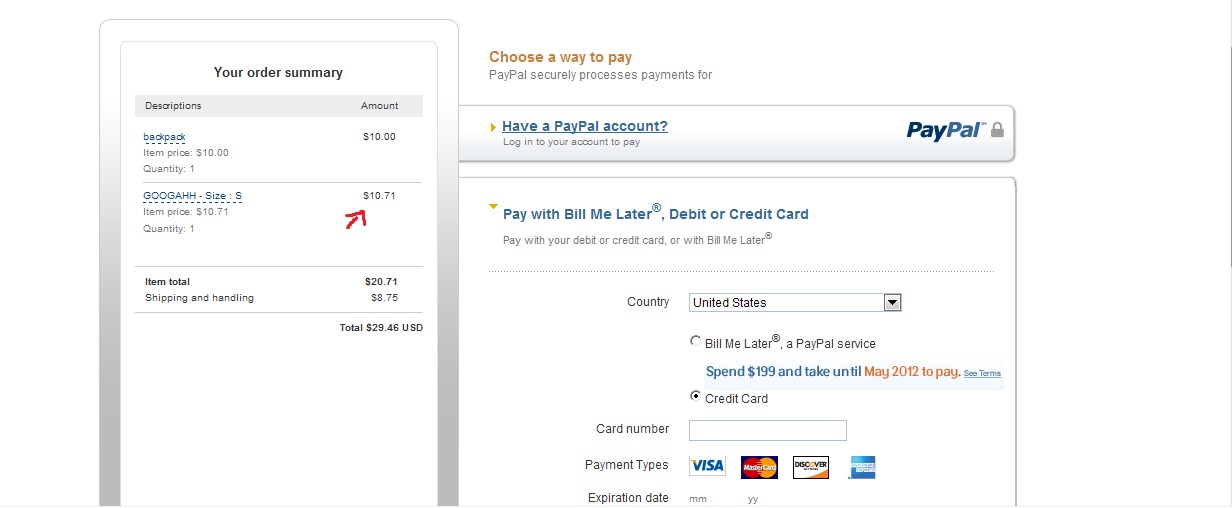Image resolution: width=1232 pixels, height=508 pixels.
Task: Click the American Express card icon
Action: (862, 467)
